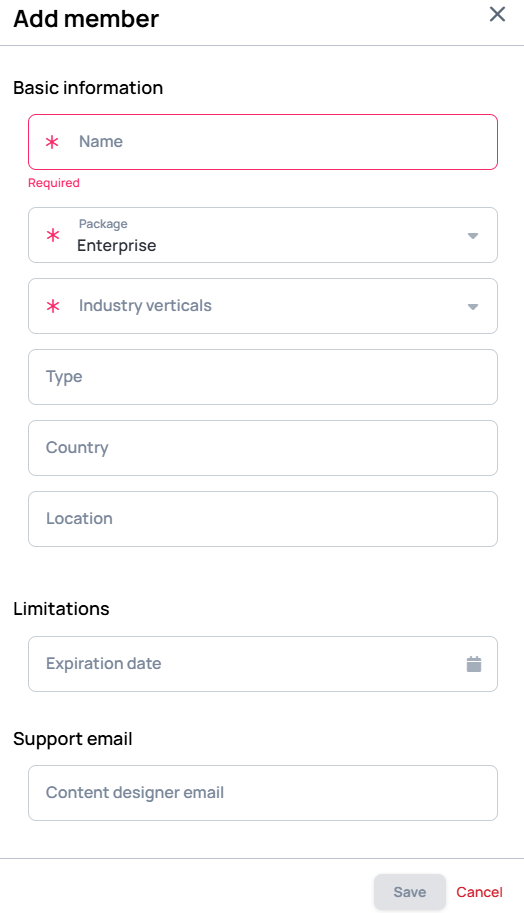The image size is (524, 913).
Task: Click the red asterisk beside Name
Action: click(x=52, y=142)
